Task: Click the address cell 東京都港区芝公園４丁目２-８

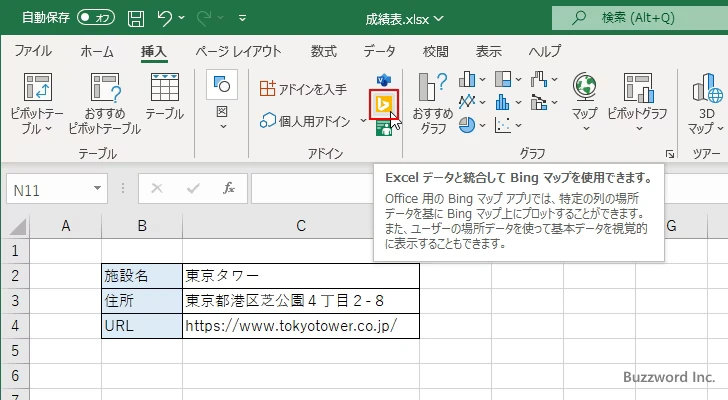Action: pyautogui.click(x=301, y=301)
